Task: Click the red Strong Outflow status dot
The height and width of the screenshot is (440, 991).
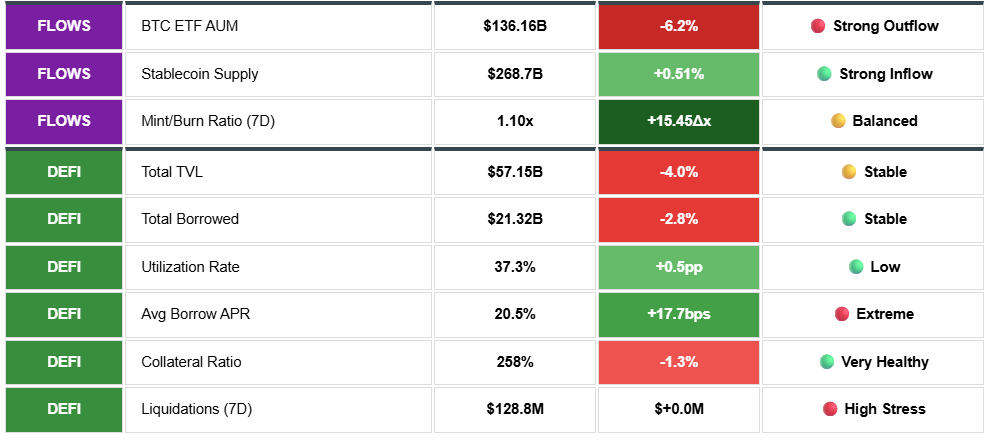Action: (x=818, y=26)
